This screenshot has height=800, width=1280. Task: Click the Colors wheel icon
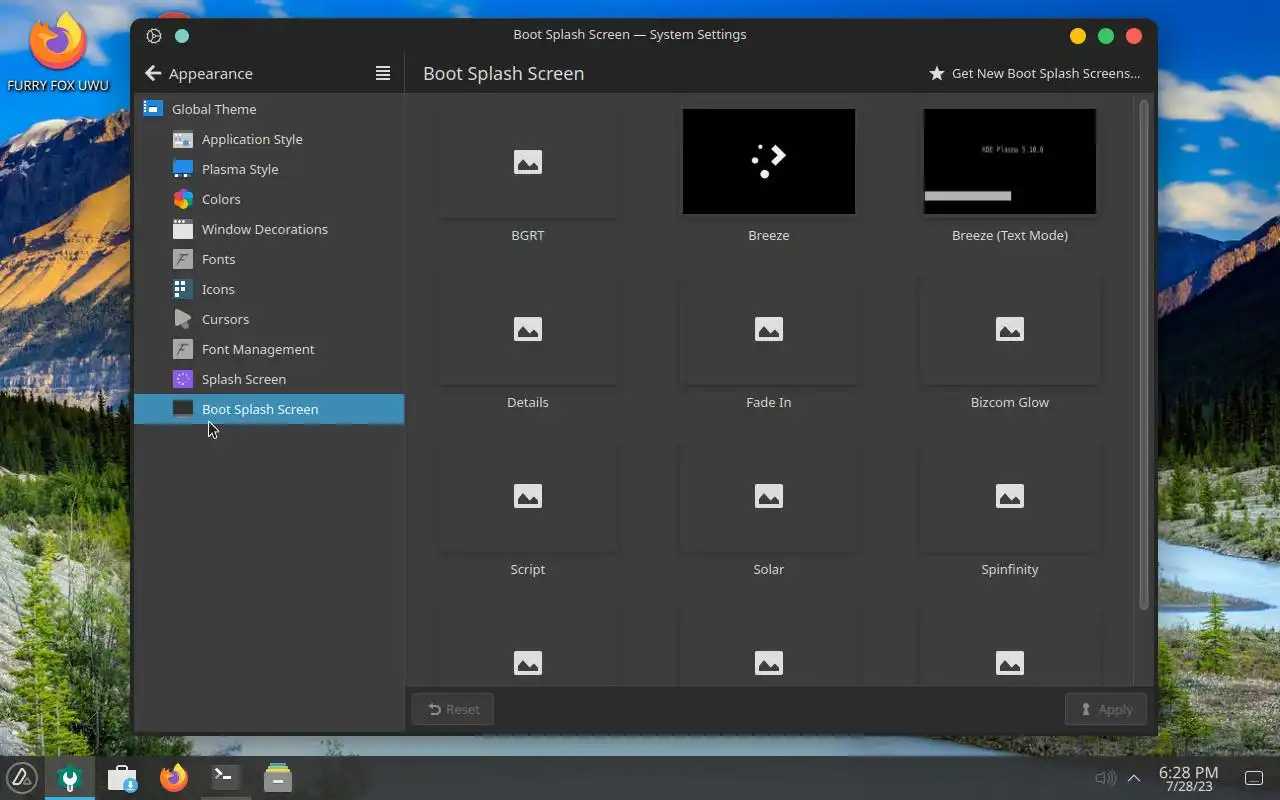click(182, 199)
